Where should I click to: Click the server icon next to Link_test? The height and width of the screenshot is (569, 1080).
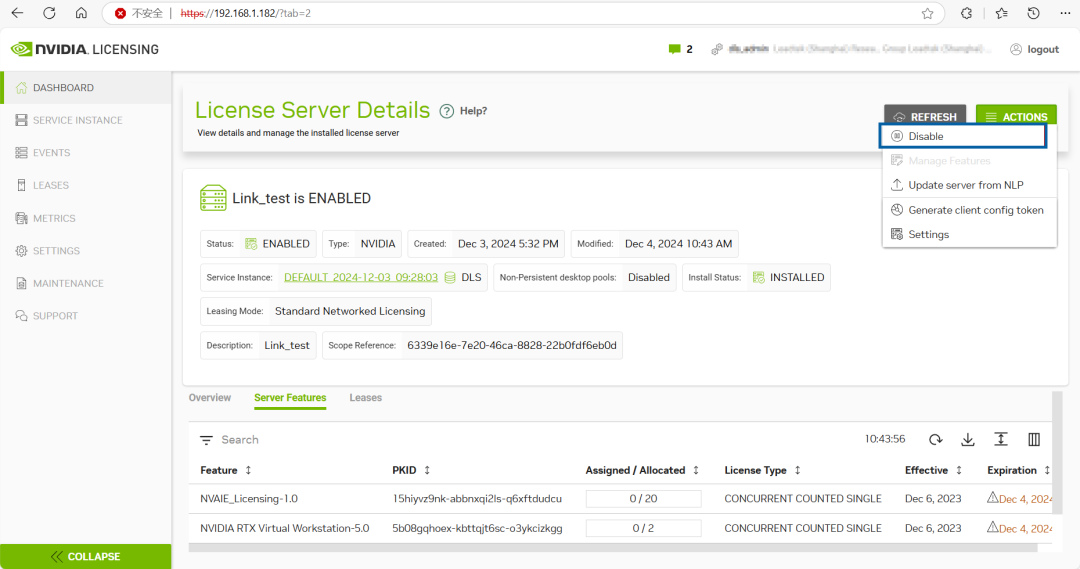tap(213, 198)
